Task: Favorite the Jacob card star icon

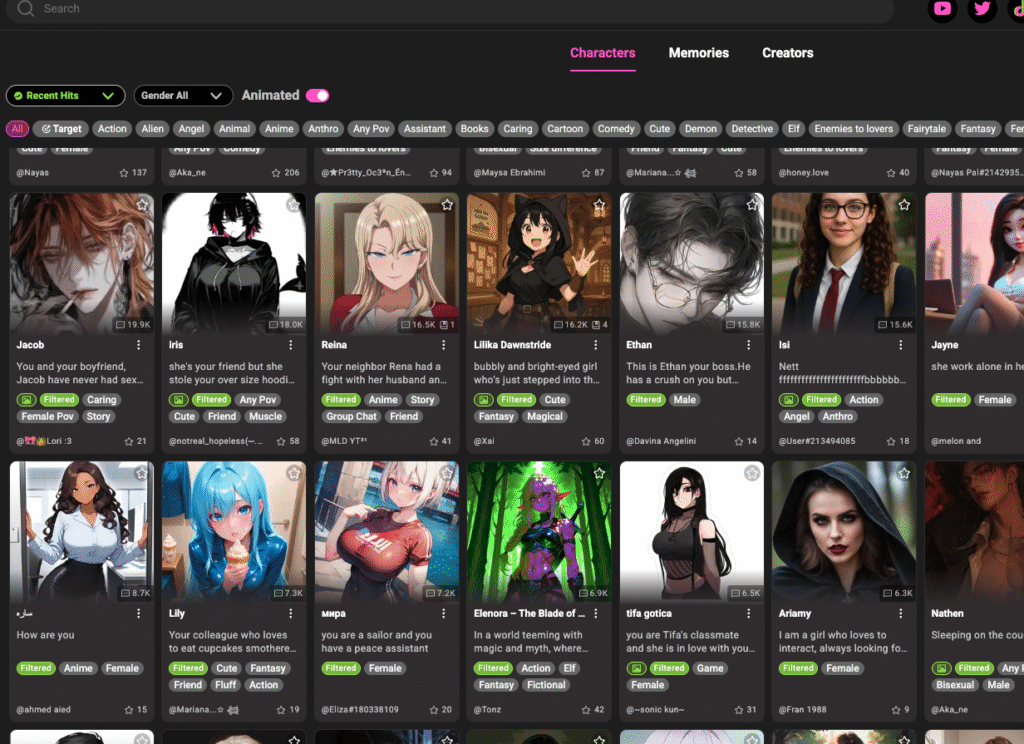Action: pyautogui.click(x=142, y=205)
